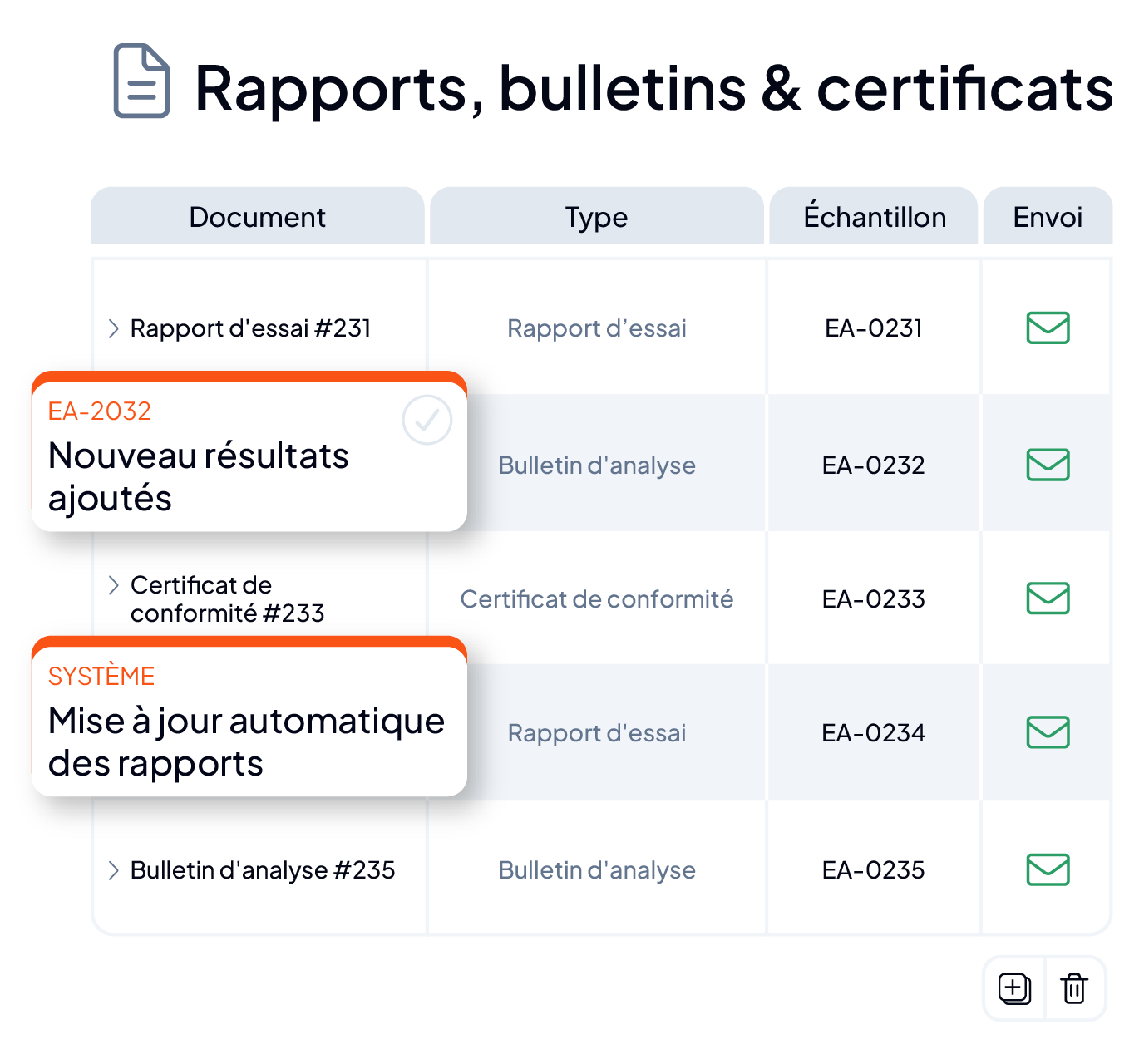The height and width of the screenshot is (1064, 1144).
Task: Expand the Bulletin d'analyse #235 row
Action: click(114, 870)
